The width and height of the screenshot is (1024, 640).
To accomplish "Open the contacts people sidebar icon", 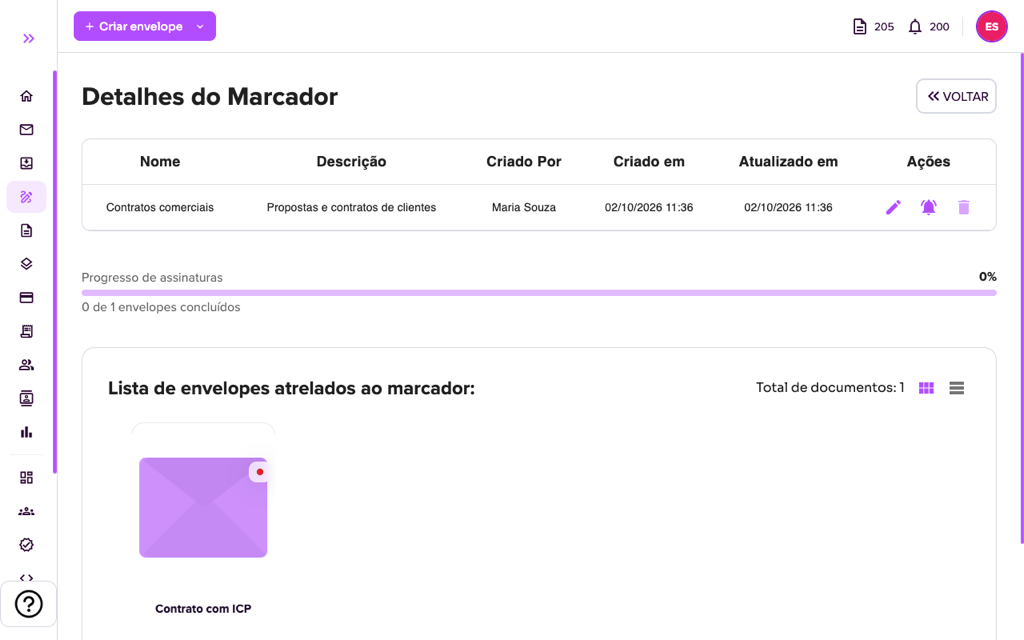I will point(26,365).
